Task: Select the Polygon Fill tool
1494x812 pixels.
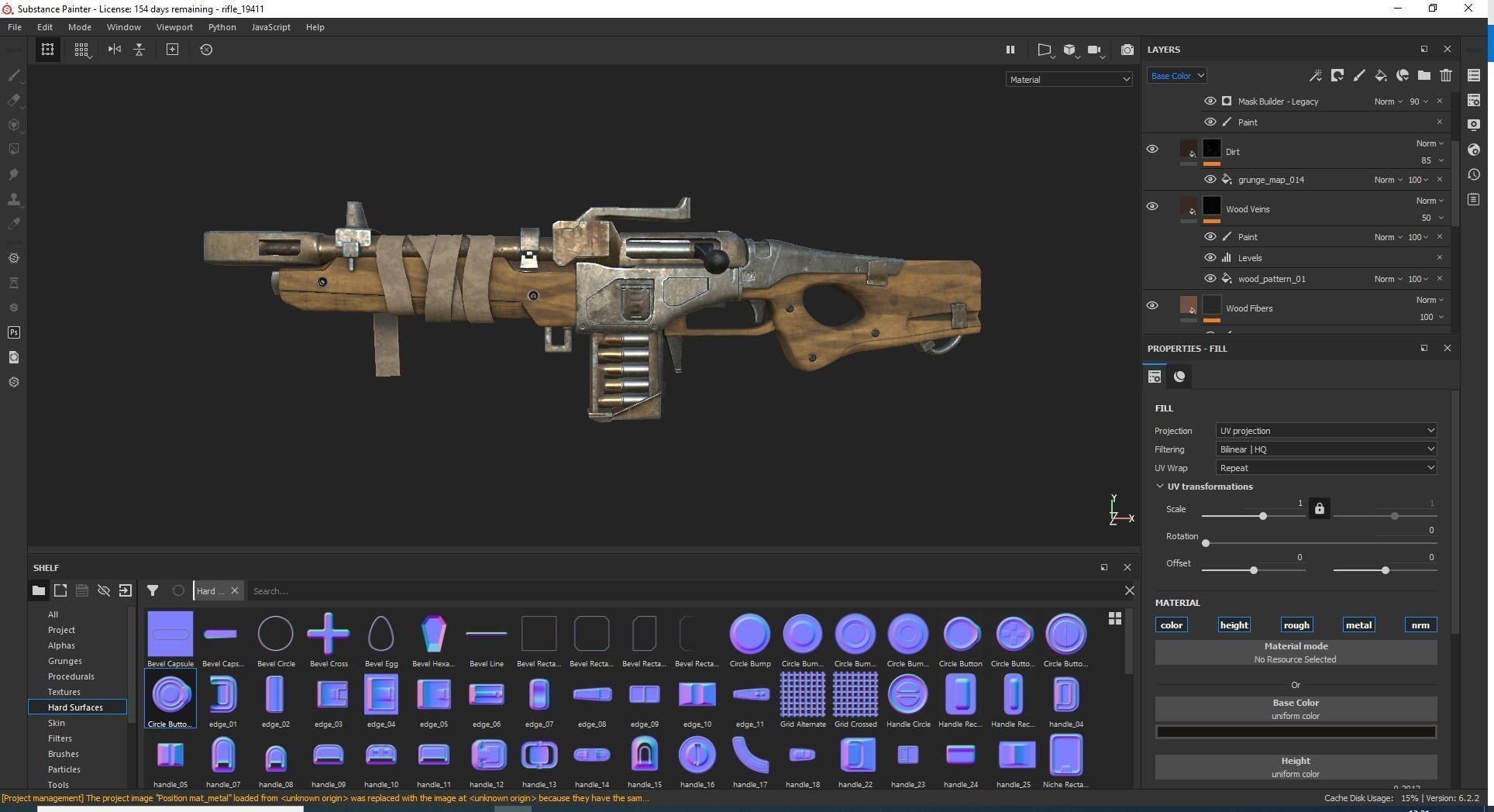Action: tap(13, 150)
